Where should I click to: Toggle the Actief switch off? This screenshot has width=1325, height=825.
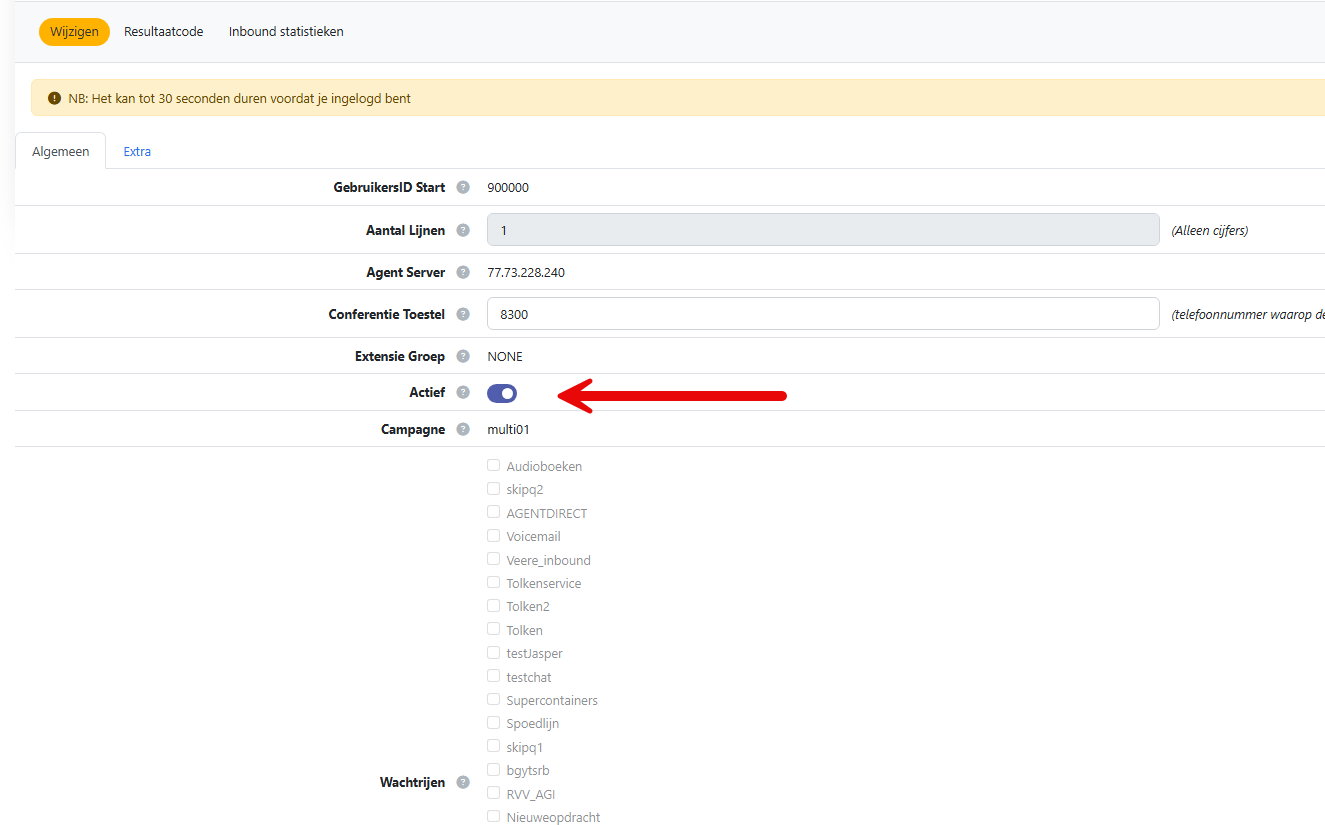[502, 393]
